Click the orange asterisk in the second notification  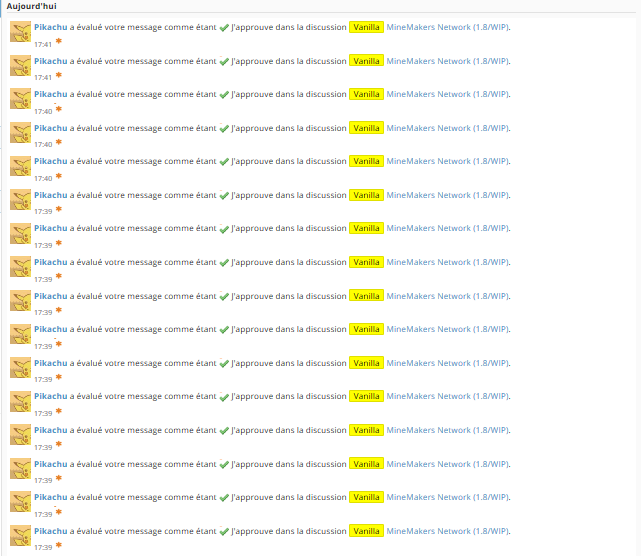click(59, 76)
